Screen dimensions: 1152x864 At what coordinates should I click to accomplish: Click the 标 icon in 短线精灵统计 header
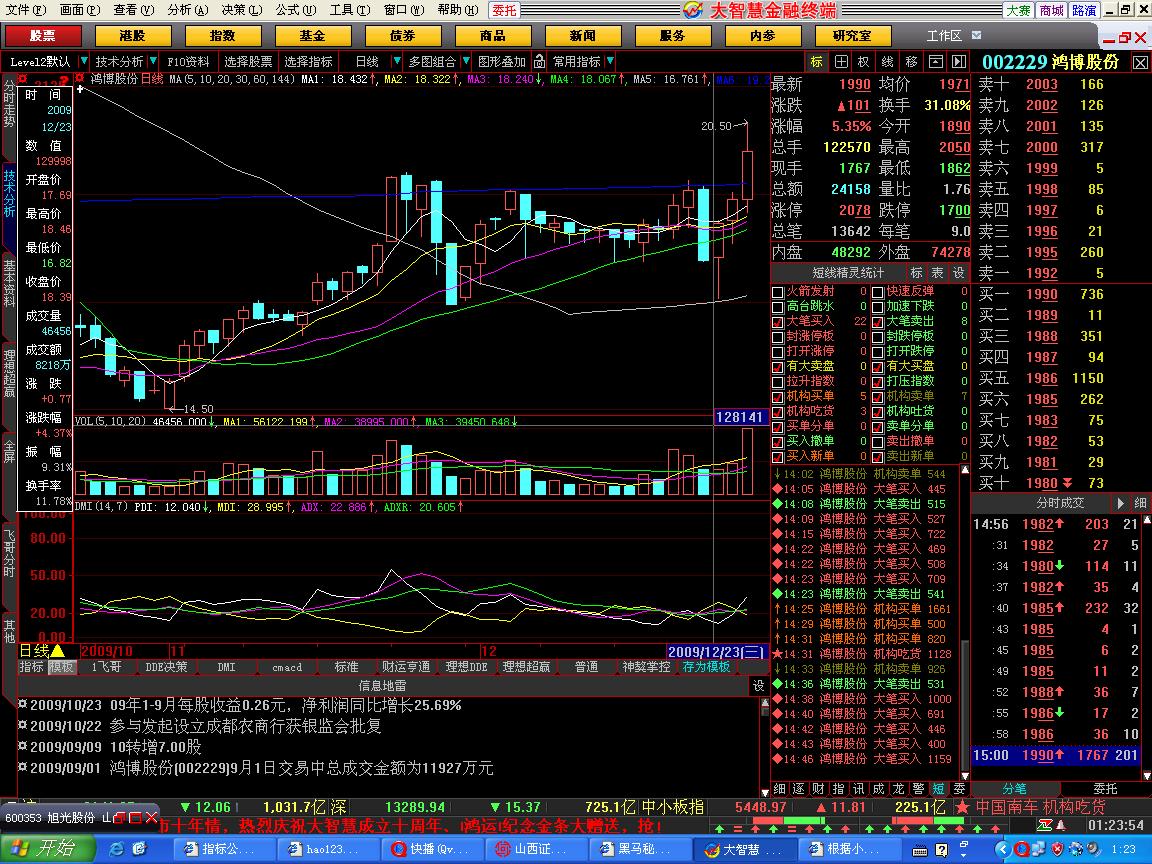point(916,273)
